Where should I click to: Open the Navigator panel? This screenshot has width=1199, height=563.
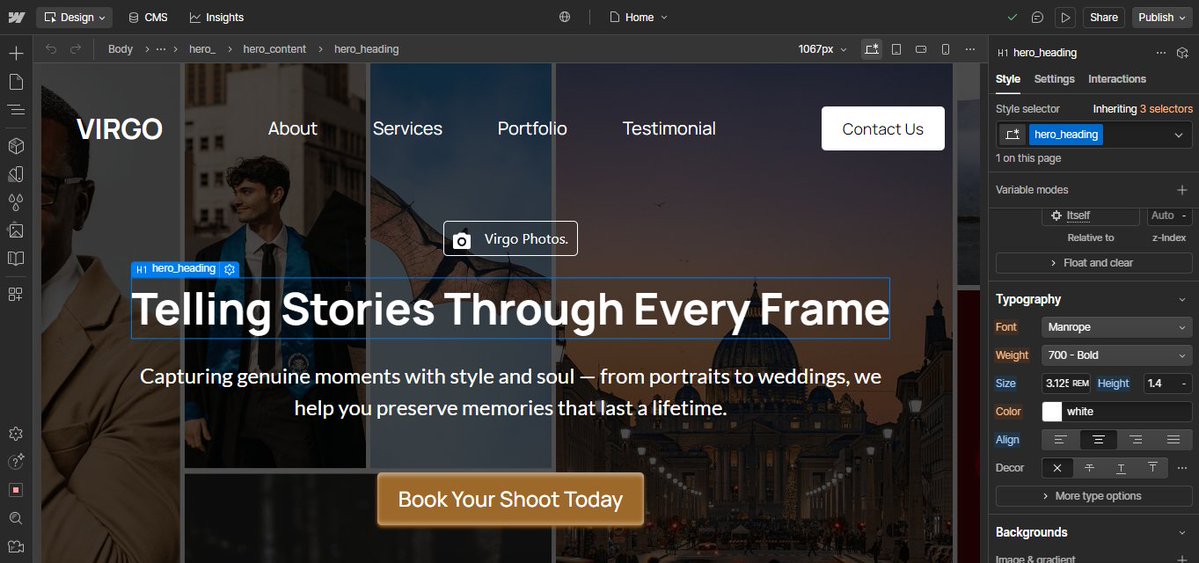[x=16, y=110]
